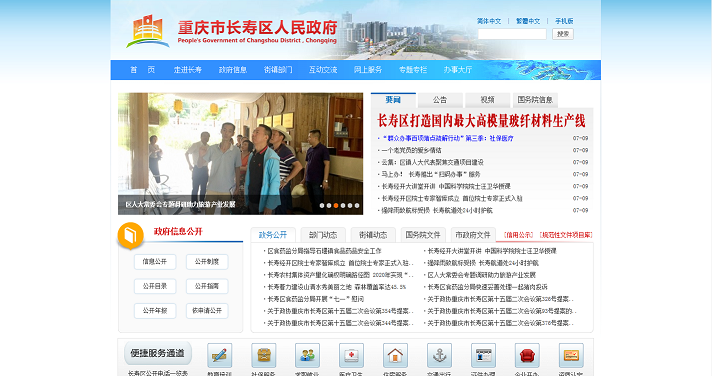Click the 信息公开 button
The image size is (712, 376).
click(155, 262)
